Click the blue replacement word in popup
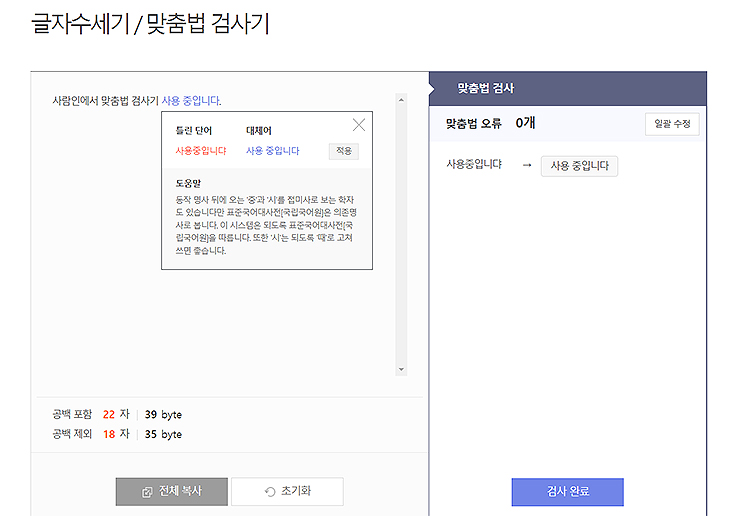Image resolution: width=740 pixels, height=516 pixels. tap(273, 151)
